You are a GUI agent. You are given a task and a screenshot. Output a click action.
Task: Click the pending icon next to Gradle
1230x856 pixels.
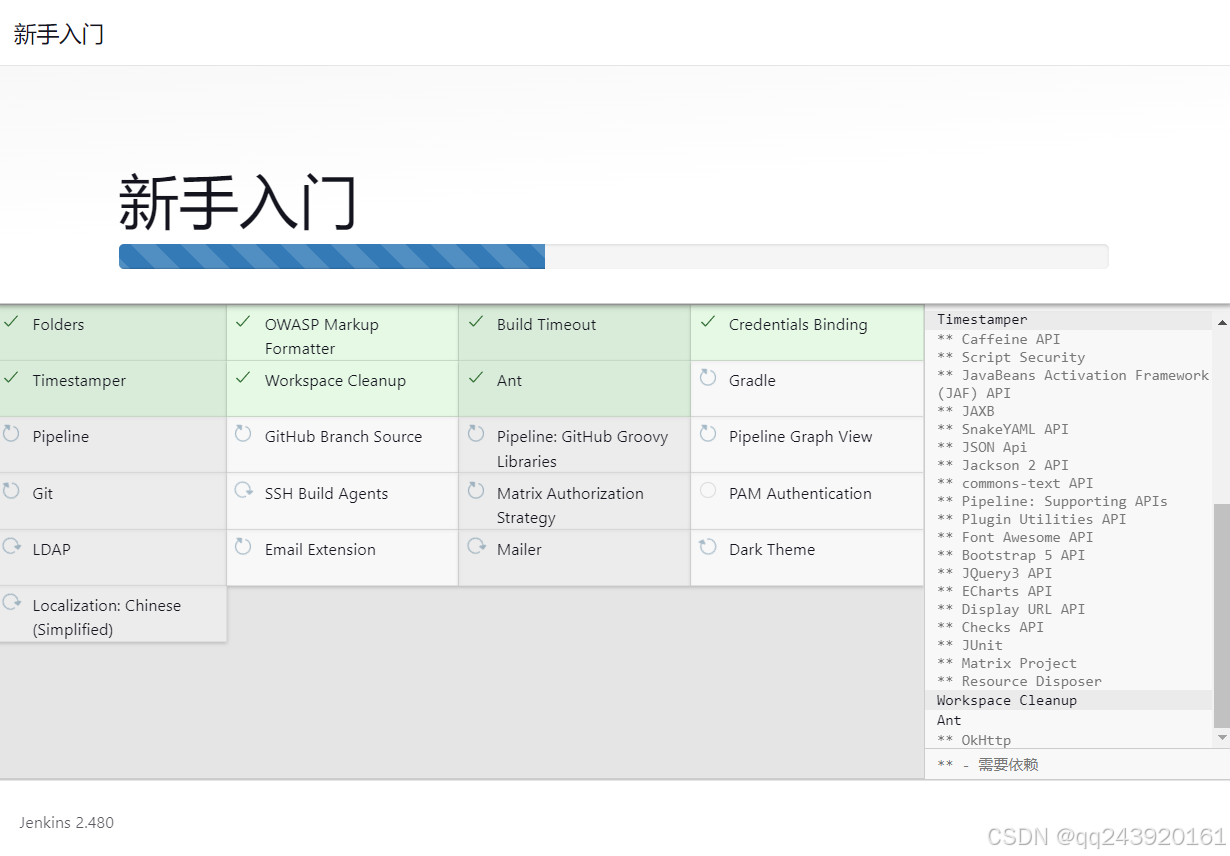708,380
